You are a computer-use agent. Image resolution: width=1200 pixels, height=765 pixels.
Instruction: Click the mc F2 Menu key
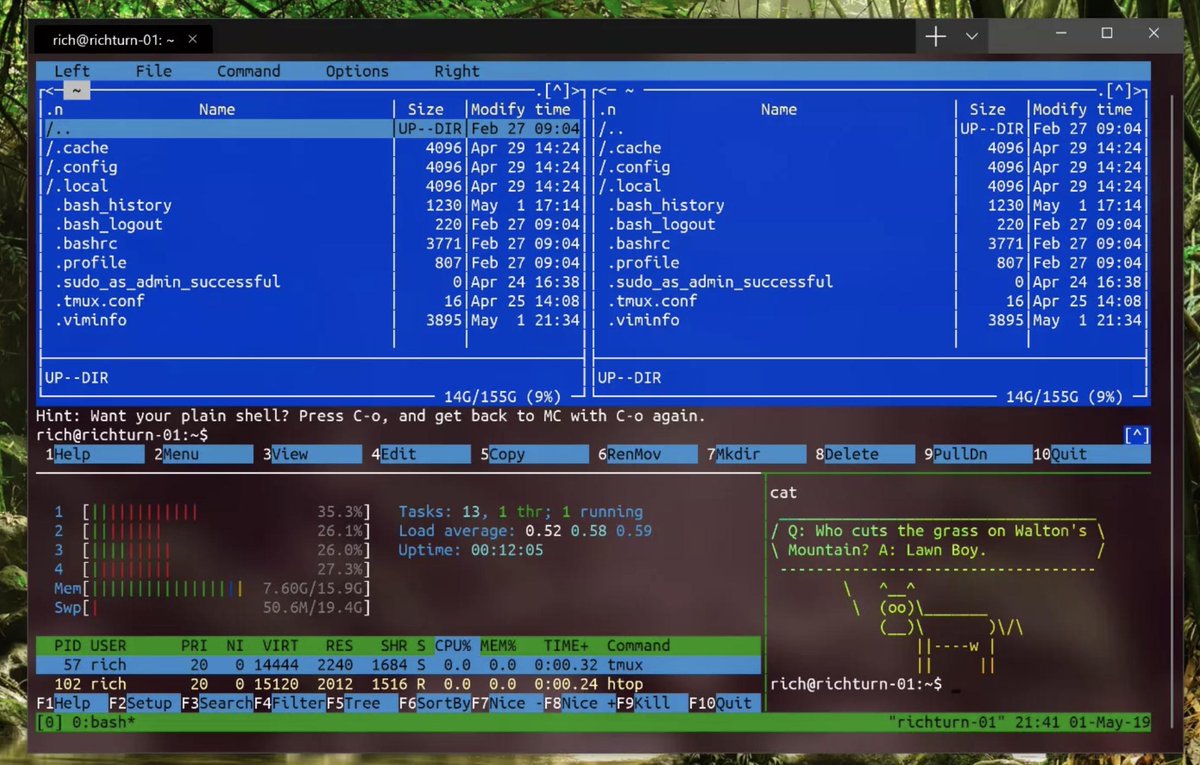coord(203,454)
